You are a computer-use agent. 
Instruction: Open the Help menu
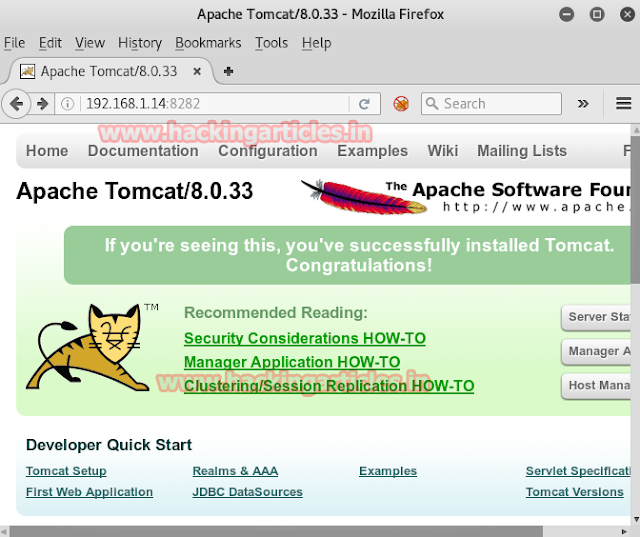(x=316, y=43)
